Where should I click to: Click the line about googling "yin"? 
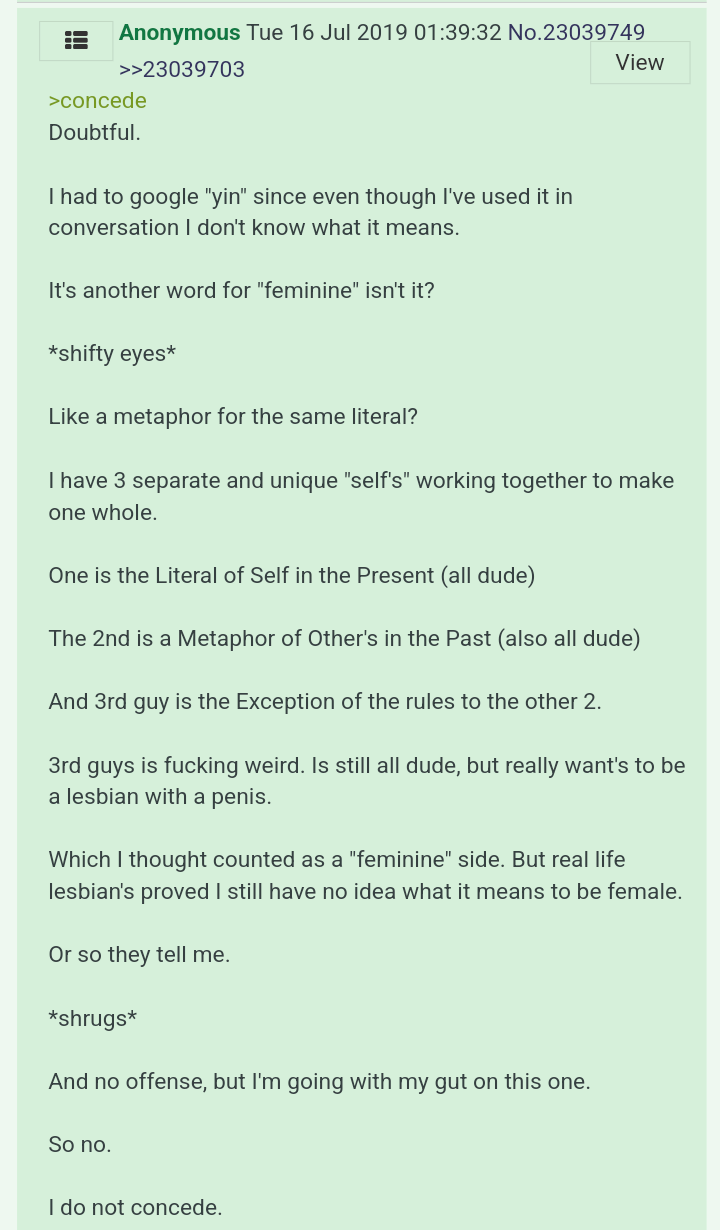click(311, 212)
